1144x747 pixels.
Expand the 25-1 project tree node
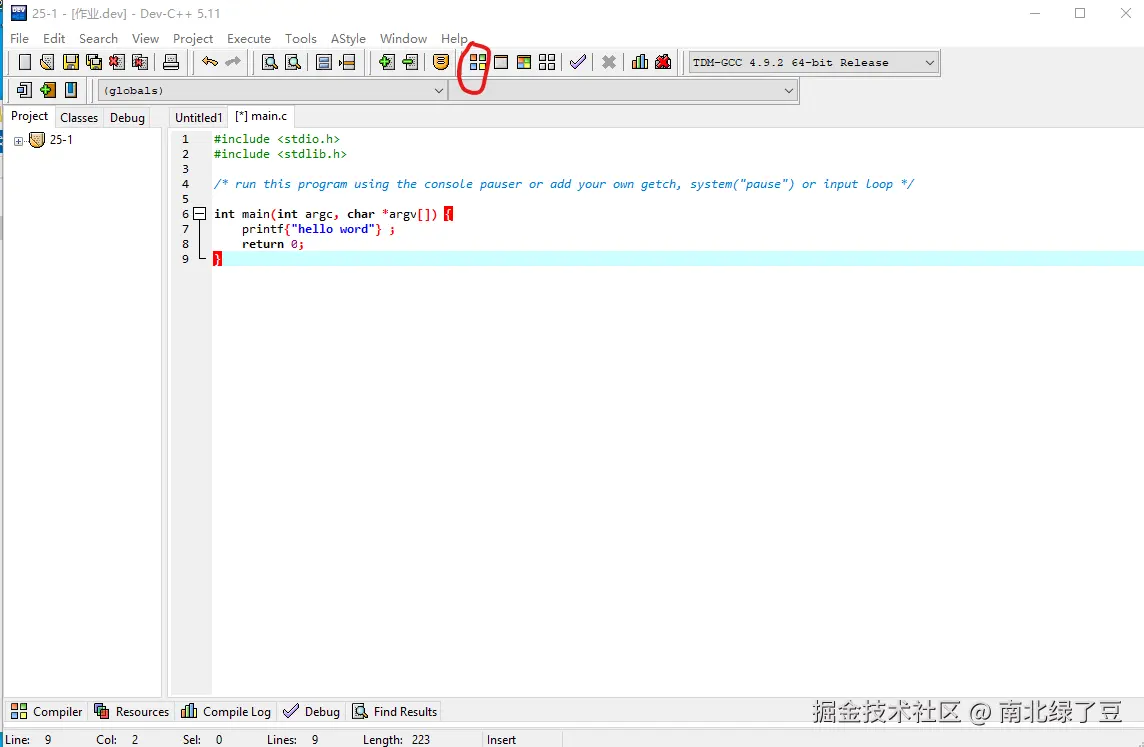tap(18, 141)
